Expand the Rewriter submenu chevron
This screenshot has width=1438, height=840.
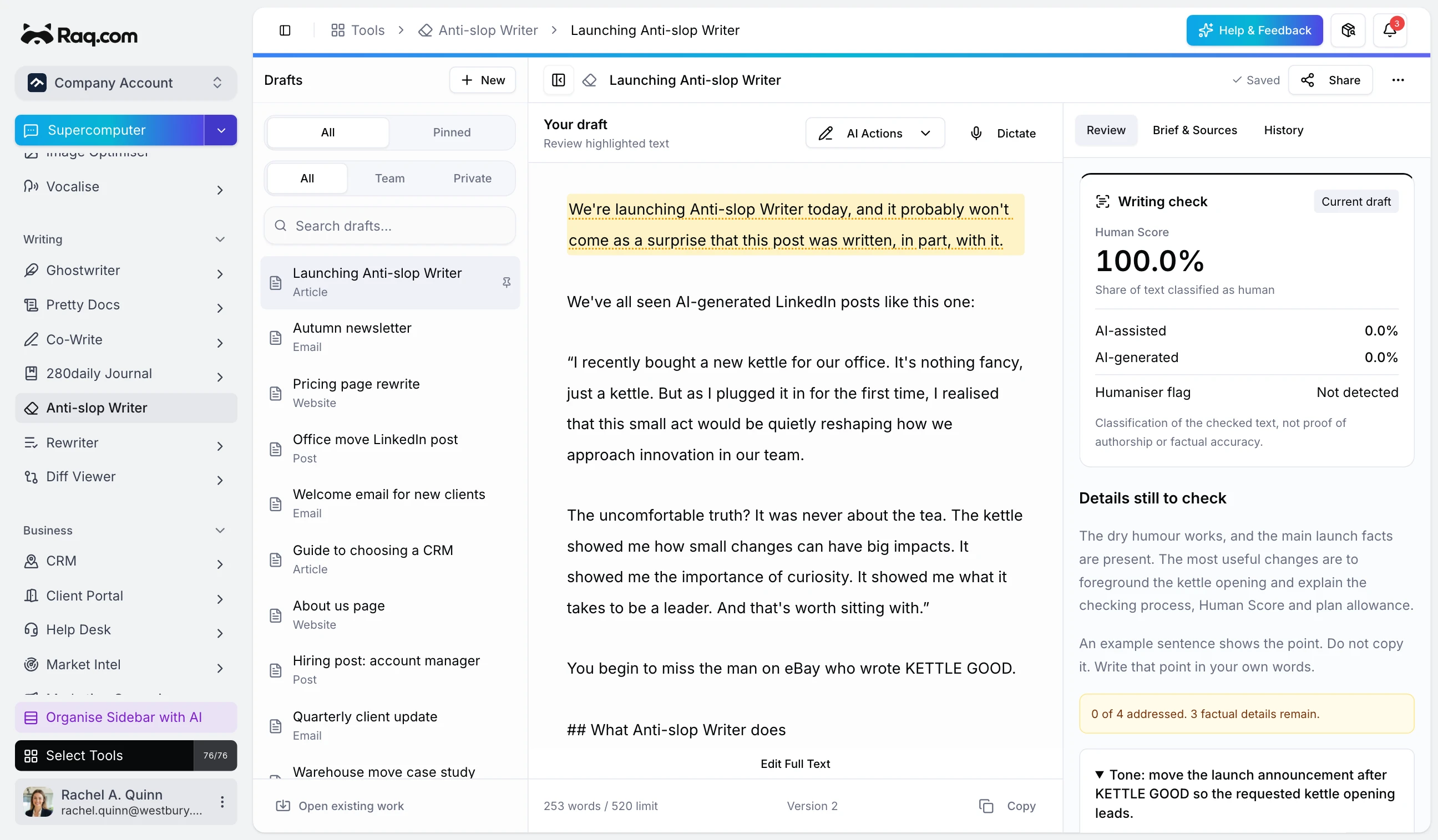point(220,446)
